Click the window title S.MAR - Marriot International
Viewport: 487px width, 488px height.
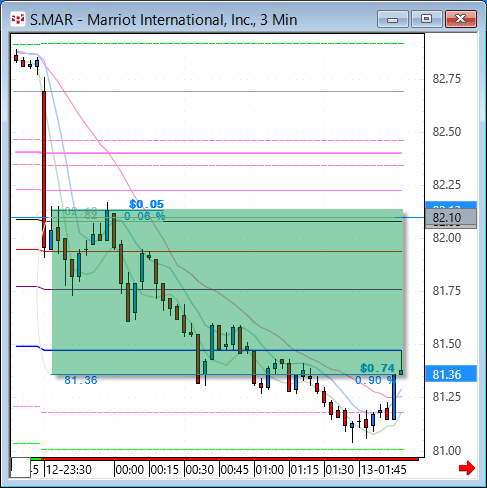pyautogui.click(x=164, y=20)
